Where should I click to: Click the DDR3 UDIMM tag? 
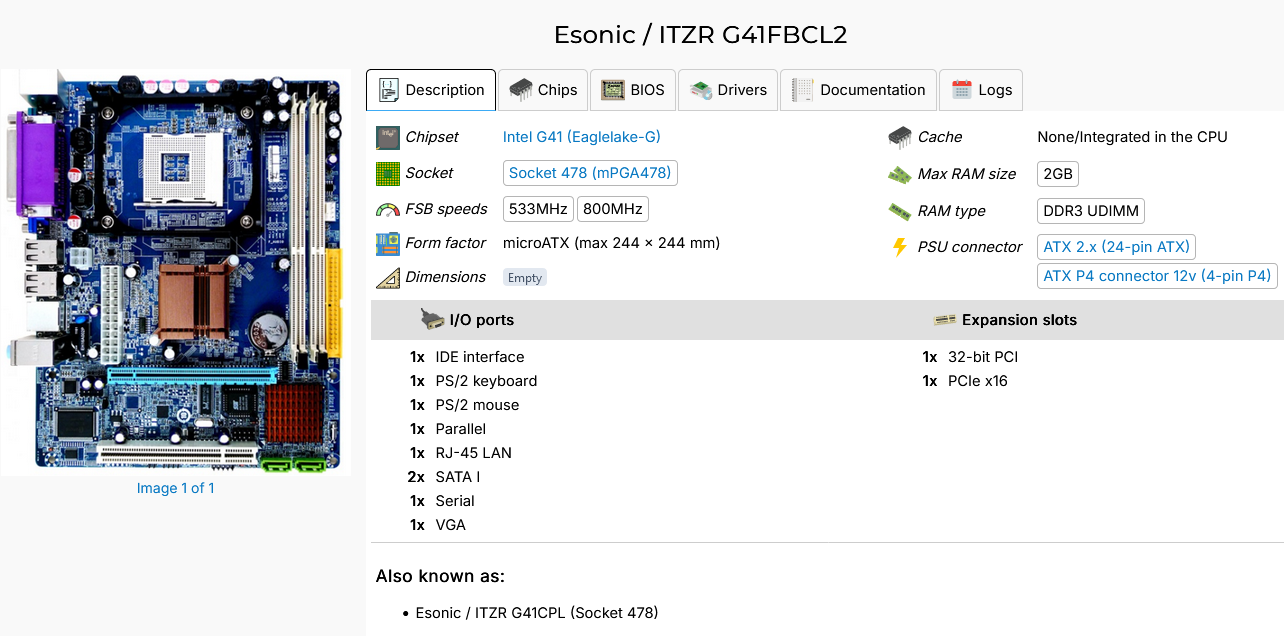tap(1091, 211)
